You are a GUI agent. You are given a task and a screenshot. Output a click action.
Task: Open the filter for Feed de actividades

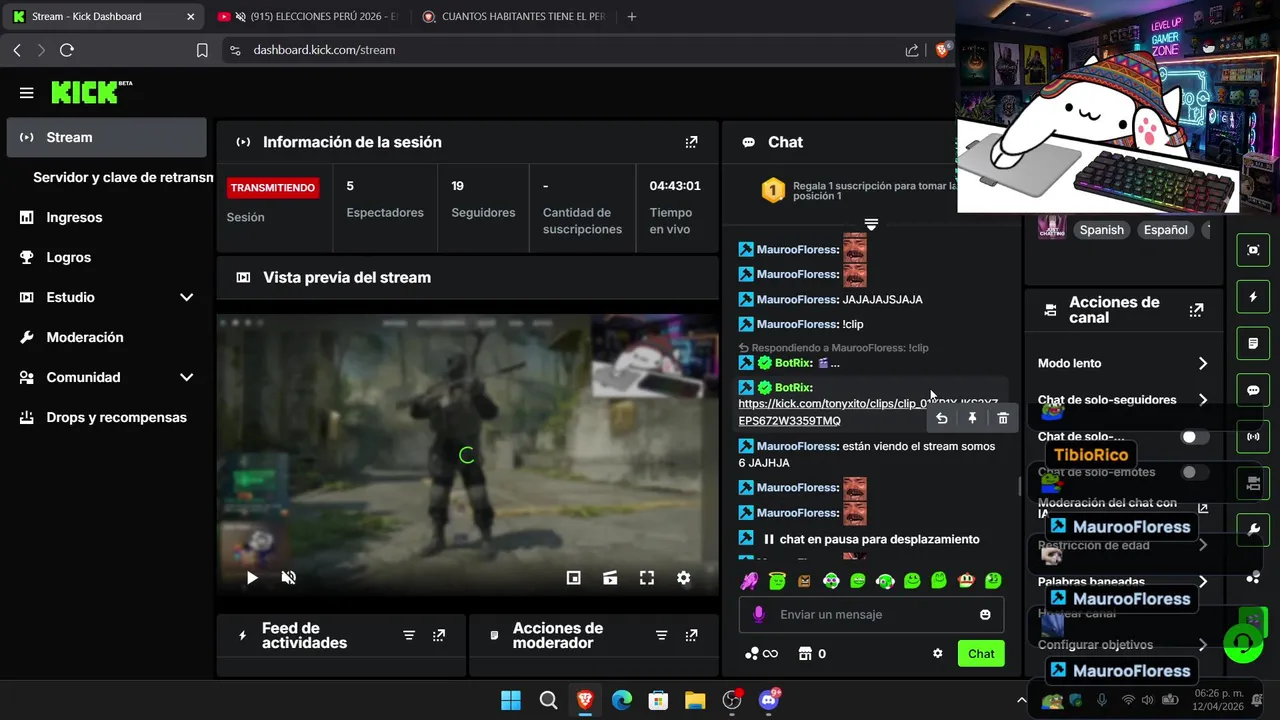tap(409, 635)
